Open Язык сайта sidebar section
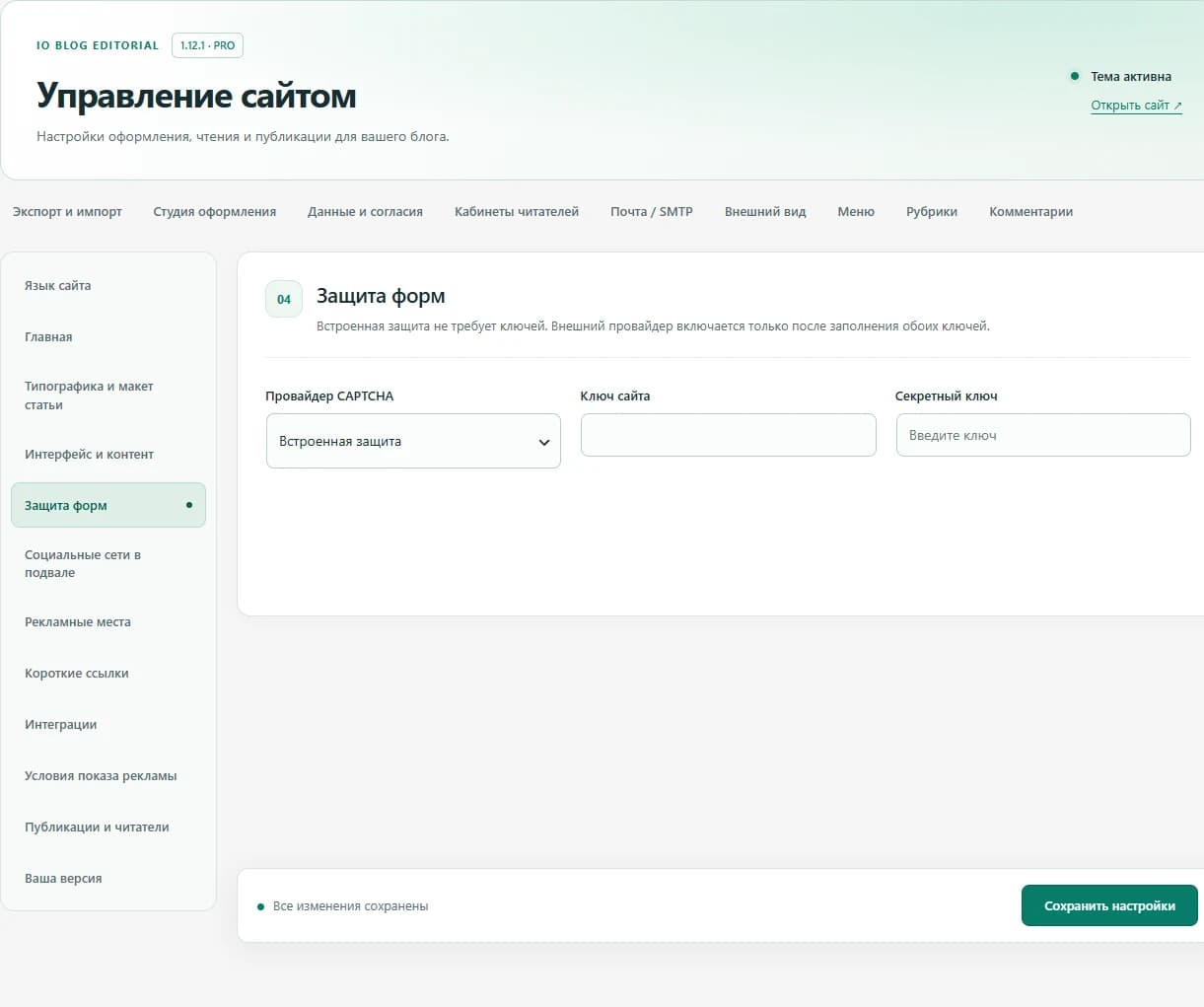Screen dimensions: 1204x1007 (108, 286)
